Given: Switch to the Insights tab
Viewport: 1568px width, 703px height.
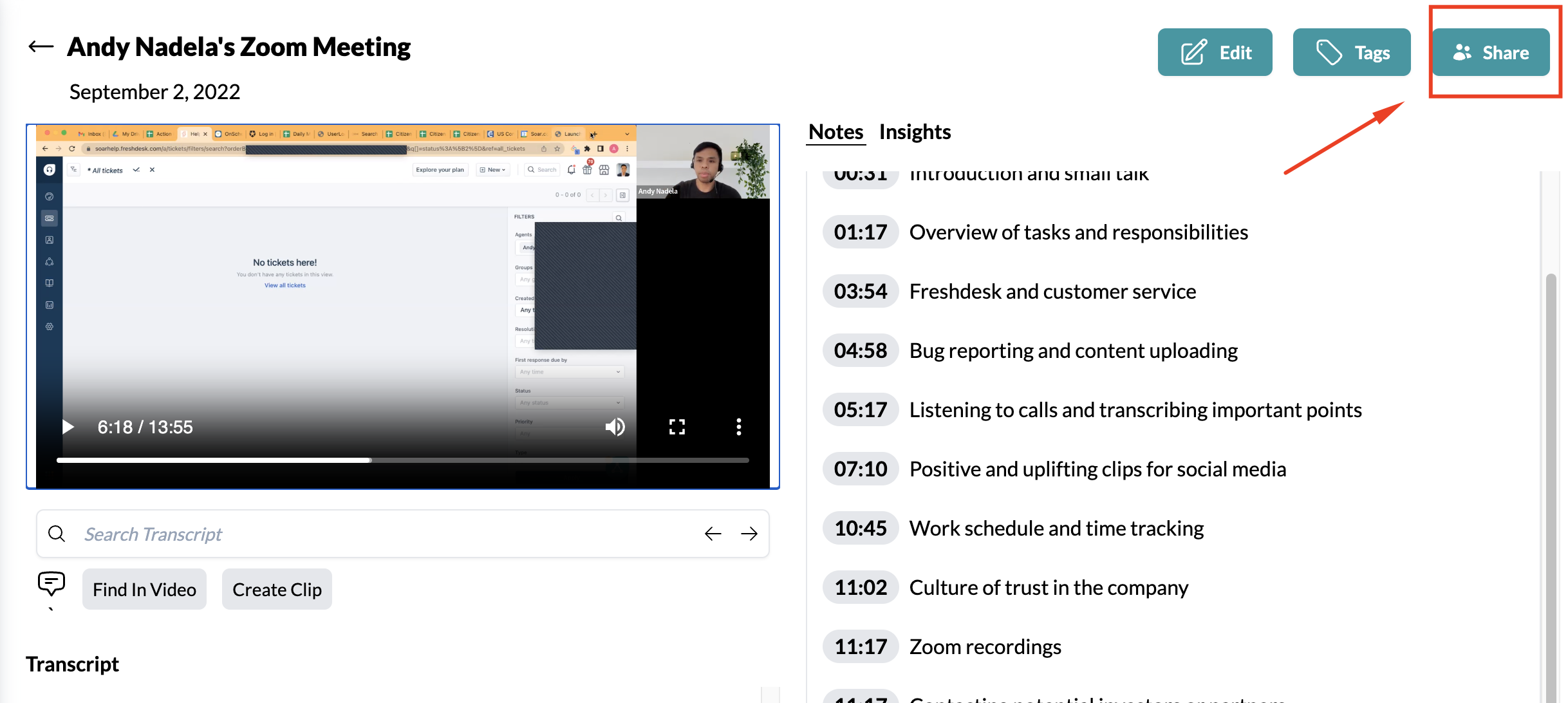Looking at the screenshot, I should tap(915, 132).
